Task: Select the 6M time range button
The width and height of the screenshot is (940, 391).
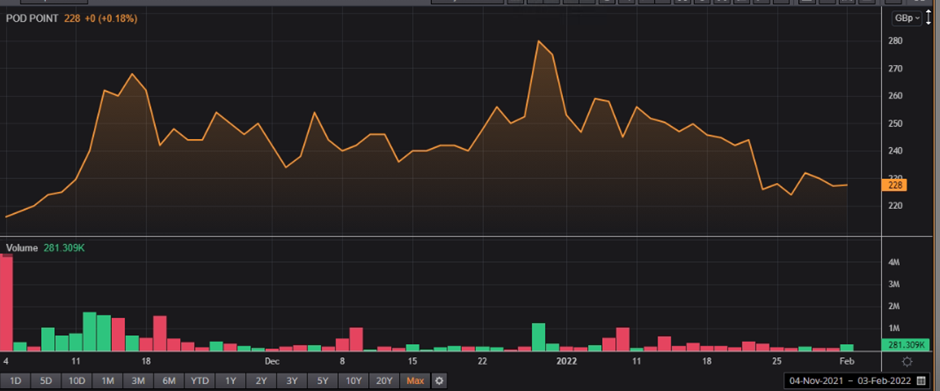Action: (x=168, y=381)
